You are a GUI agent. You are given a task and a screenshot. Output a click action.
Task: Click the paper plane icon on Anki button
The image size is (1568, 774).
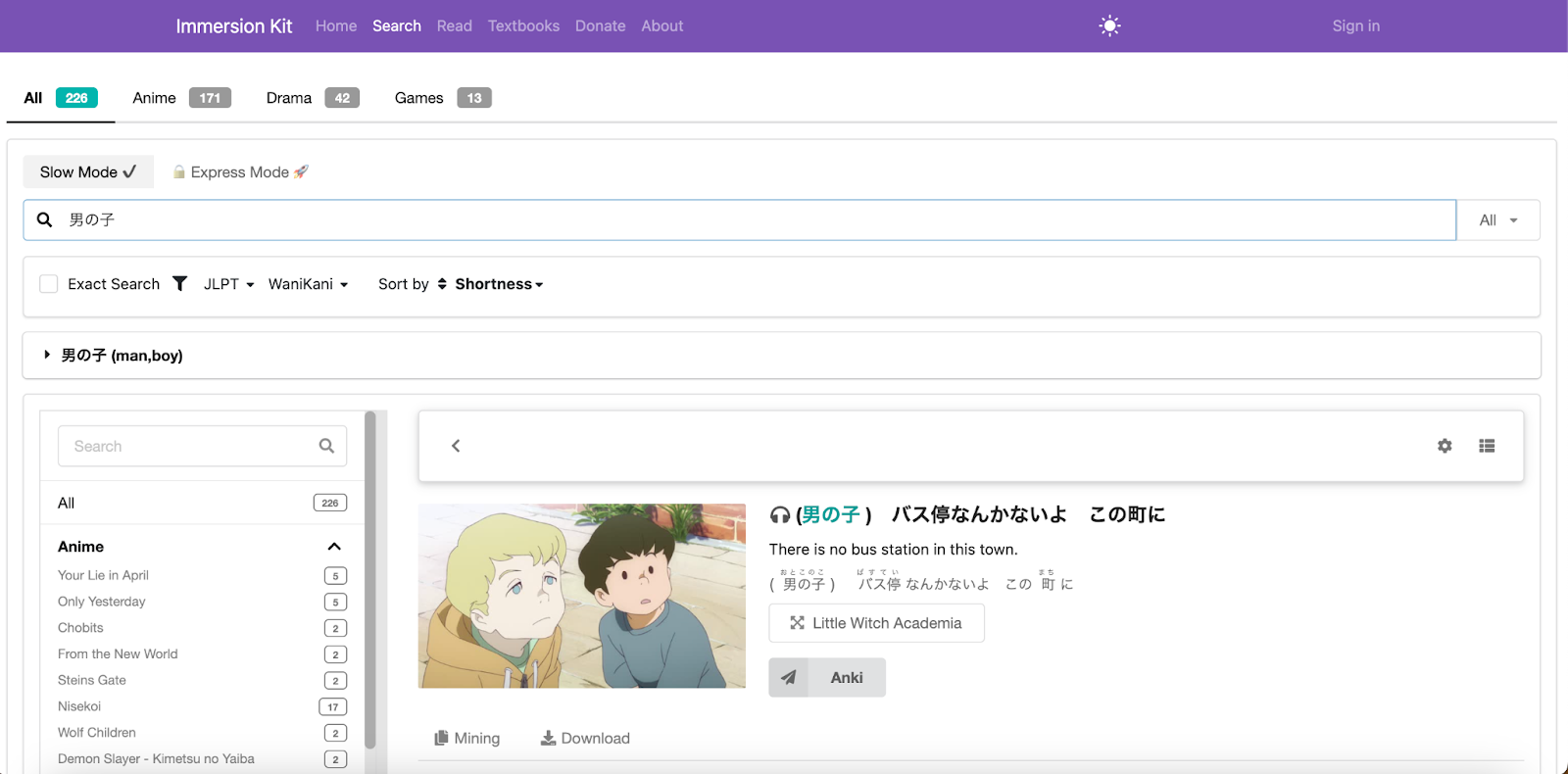[x=789, y=677]
